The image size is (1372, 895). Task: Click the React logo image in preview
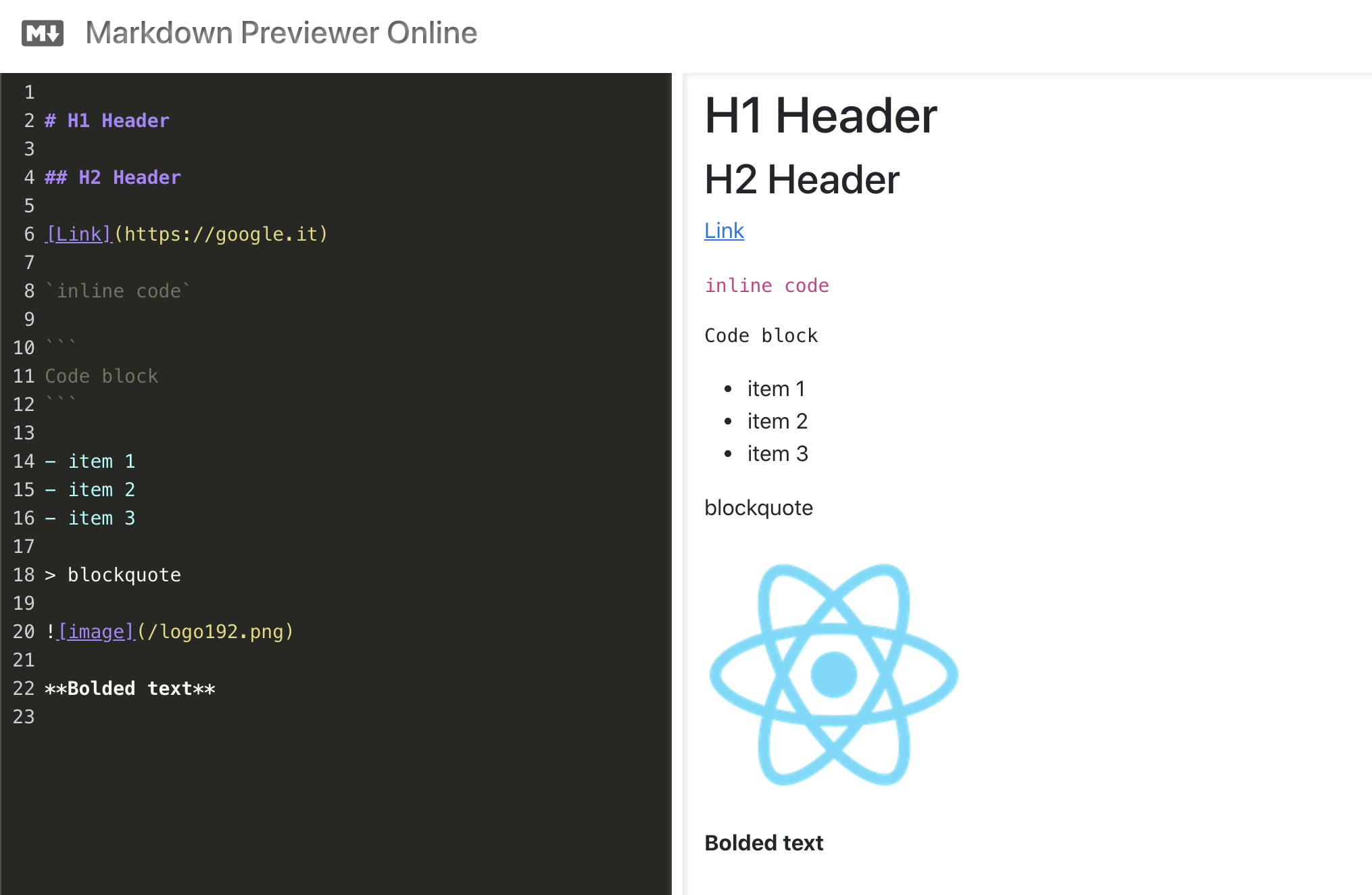(833, 674)
